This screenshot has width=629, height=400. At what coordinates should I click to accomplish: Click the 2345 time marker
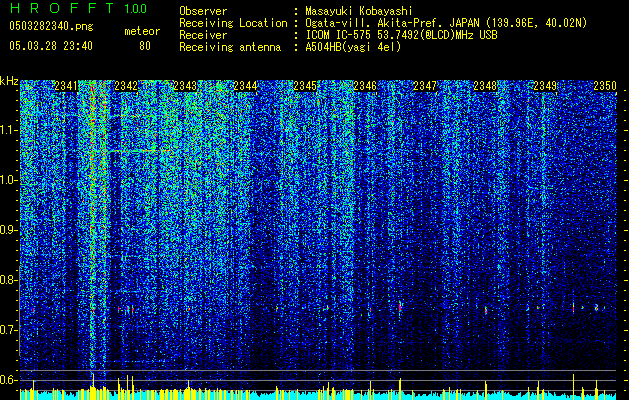click(305, 86)
